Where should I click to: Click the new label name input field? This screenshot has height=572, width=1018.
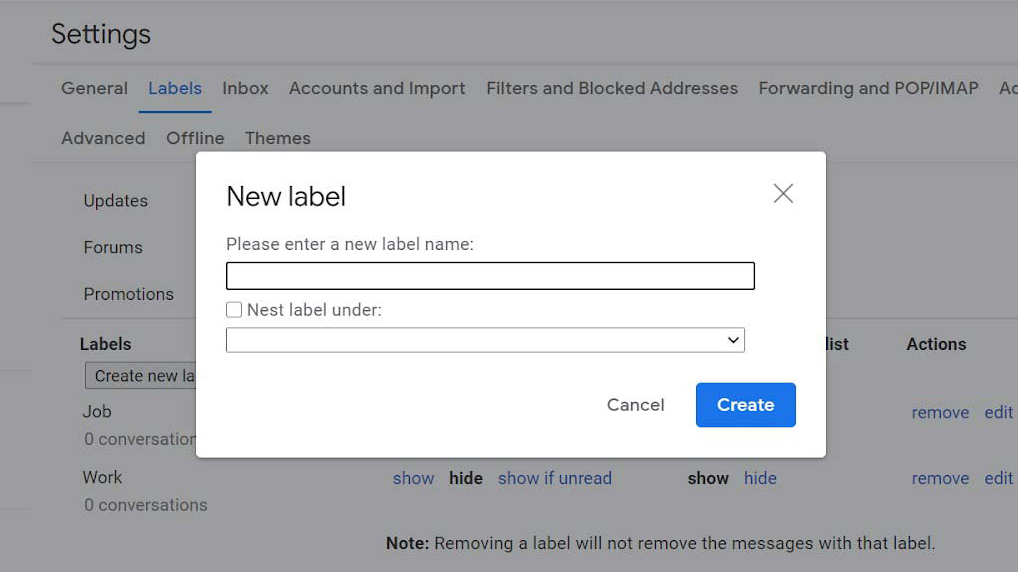(490, 276)
